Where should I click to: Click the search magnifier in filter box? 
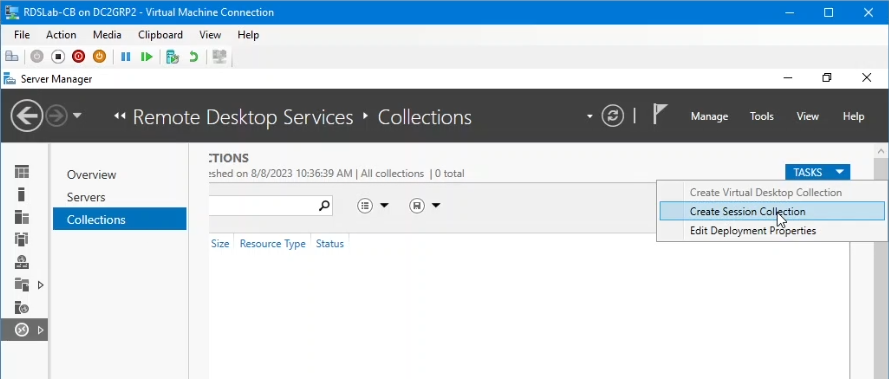(x=324, y=205)
